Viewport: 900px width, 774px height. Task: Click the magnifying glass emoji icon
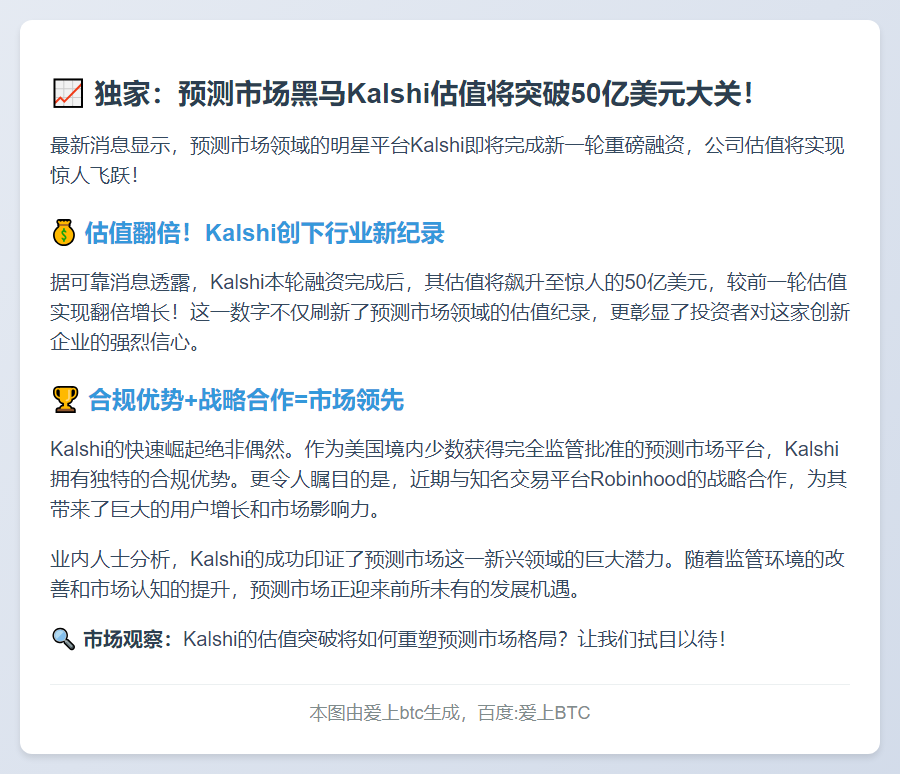click(64, 639)
